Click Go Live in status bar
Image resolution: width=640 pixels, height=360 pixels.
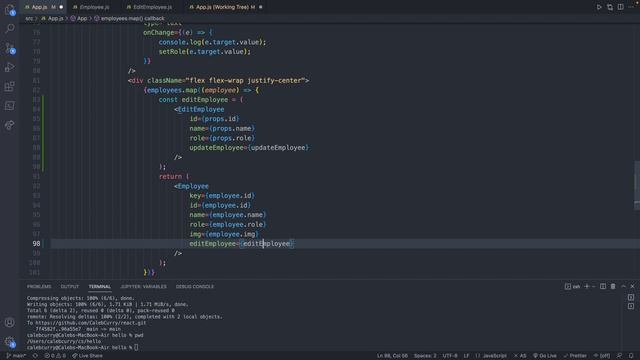[545, 356]
